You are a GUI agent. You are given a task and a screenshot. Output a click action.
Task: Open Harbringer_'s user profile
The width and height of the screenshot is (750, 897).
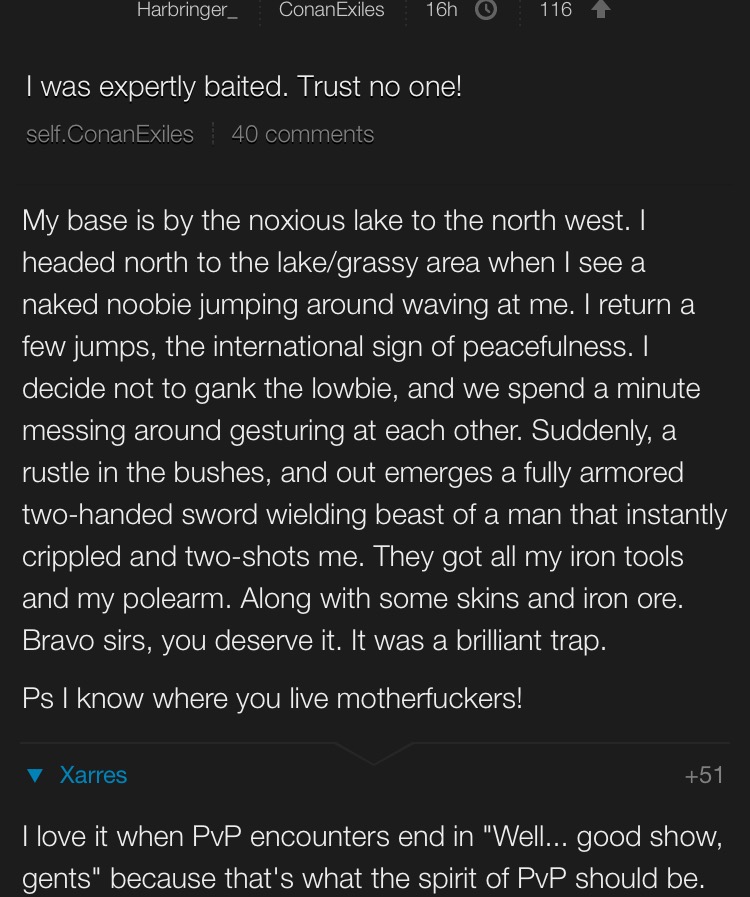pyautogui.click(x=187, y=10)
